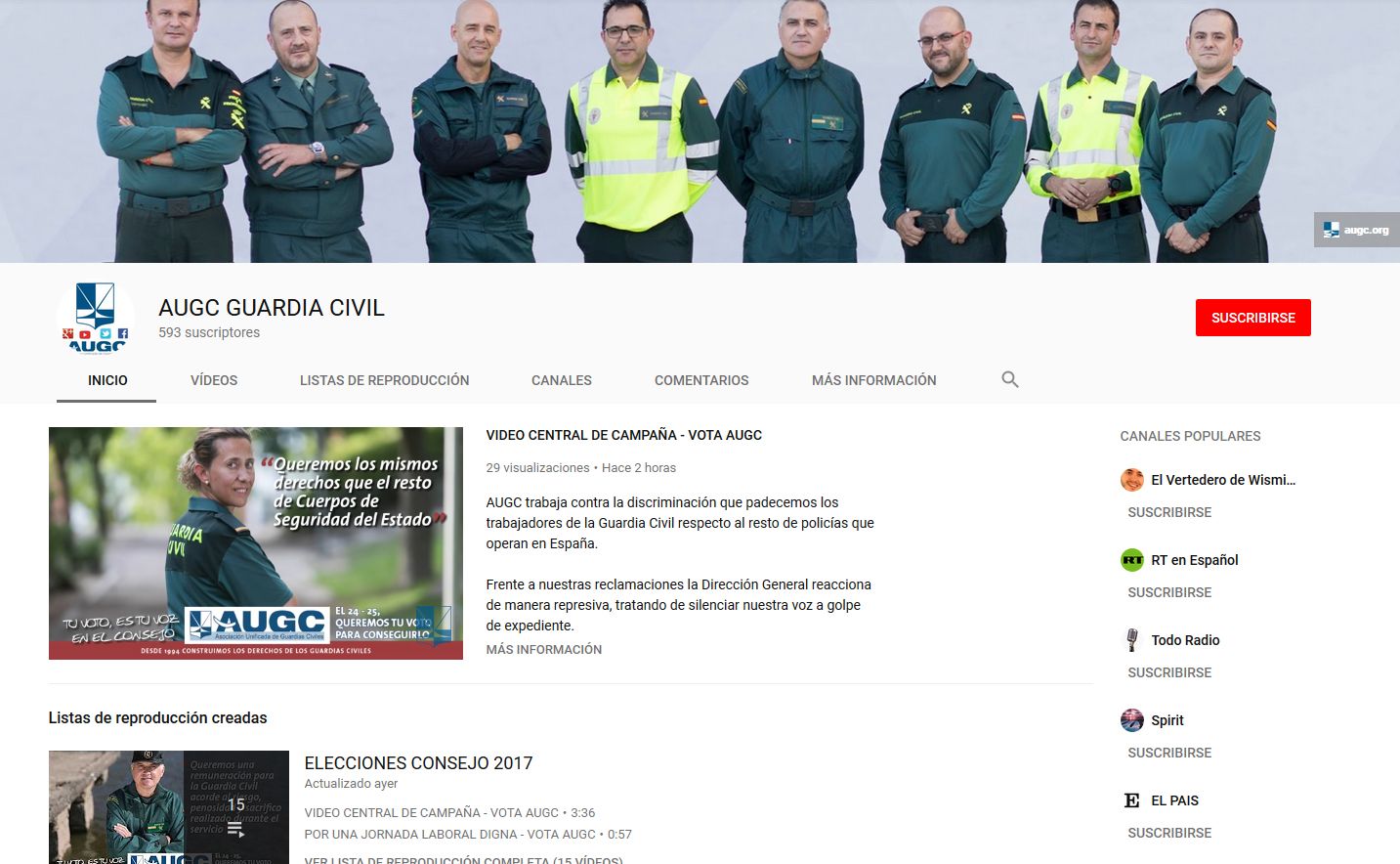1400x864 pixels.
Task: Click the Todo Radio microphone icon
Action: (1131, 639)
